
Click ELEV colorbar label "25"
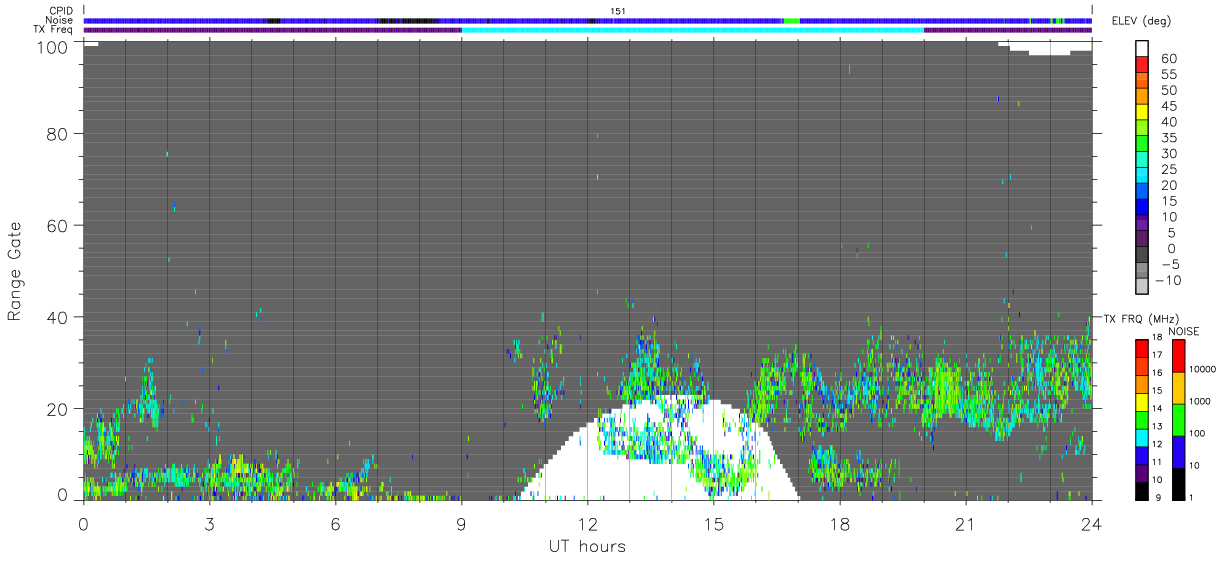[x=1168, y=170]
